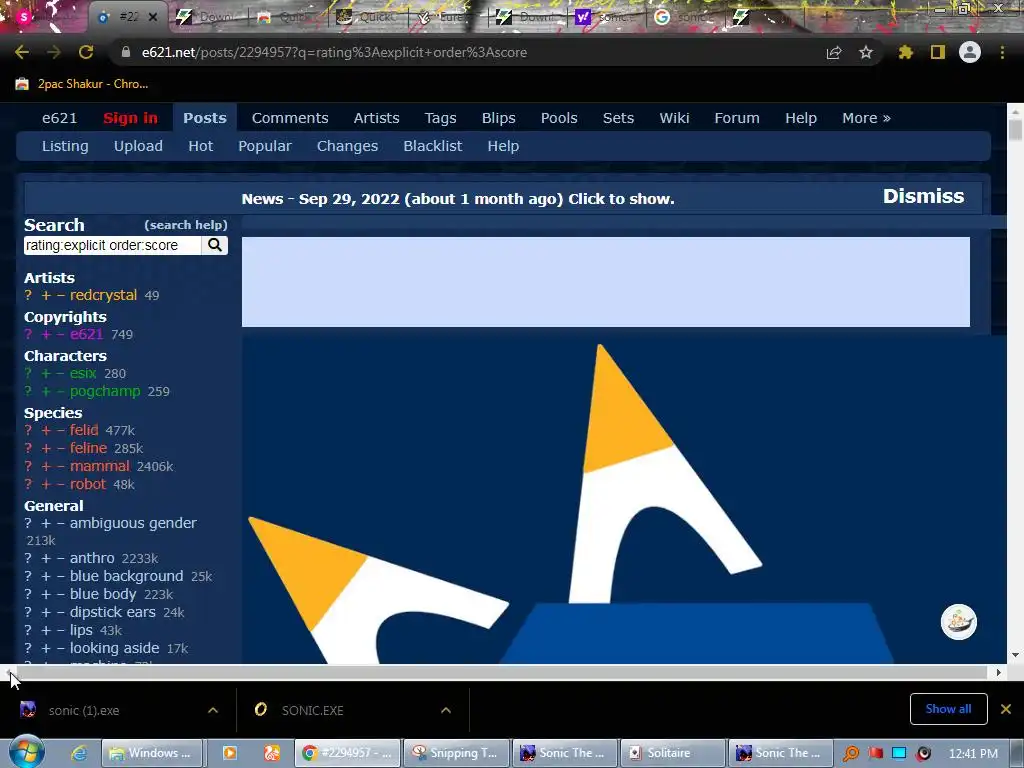Exclude the lips tag with its minus

(61, 630)
